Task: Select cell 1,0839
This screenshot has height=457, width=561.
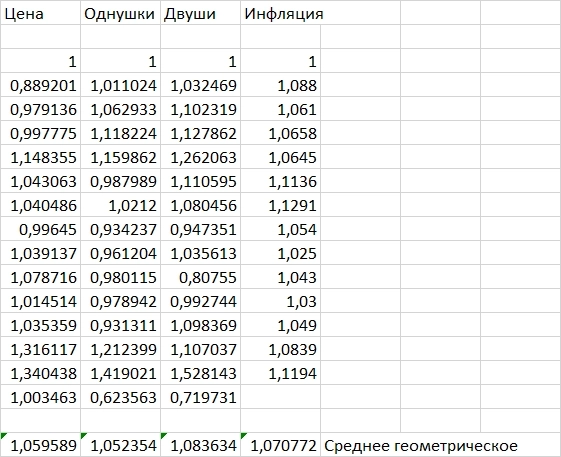Action: click(x=280, y=349)
